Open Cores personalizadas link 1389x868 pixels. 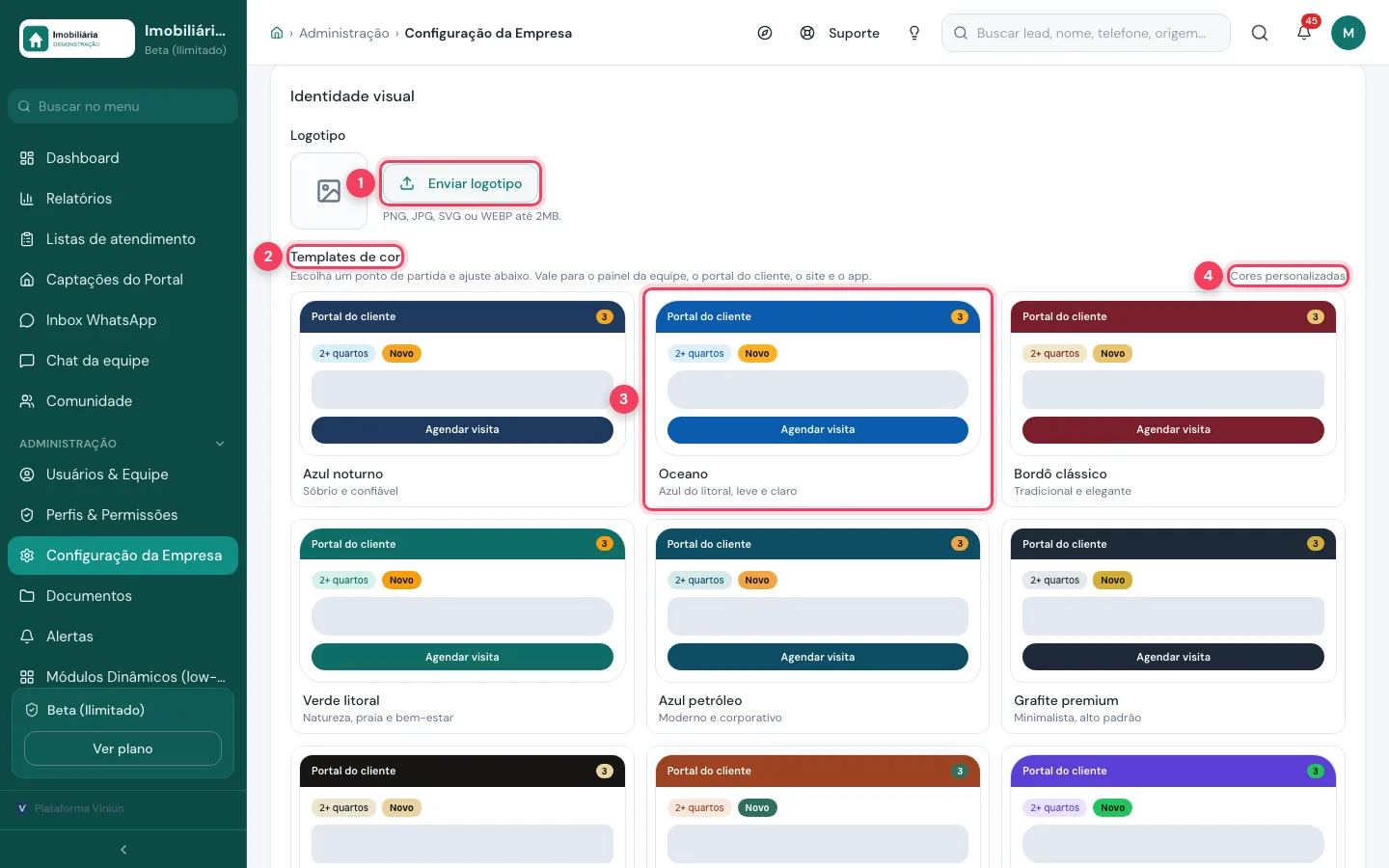(1288, 276)
